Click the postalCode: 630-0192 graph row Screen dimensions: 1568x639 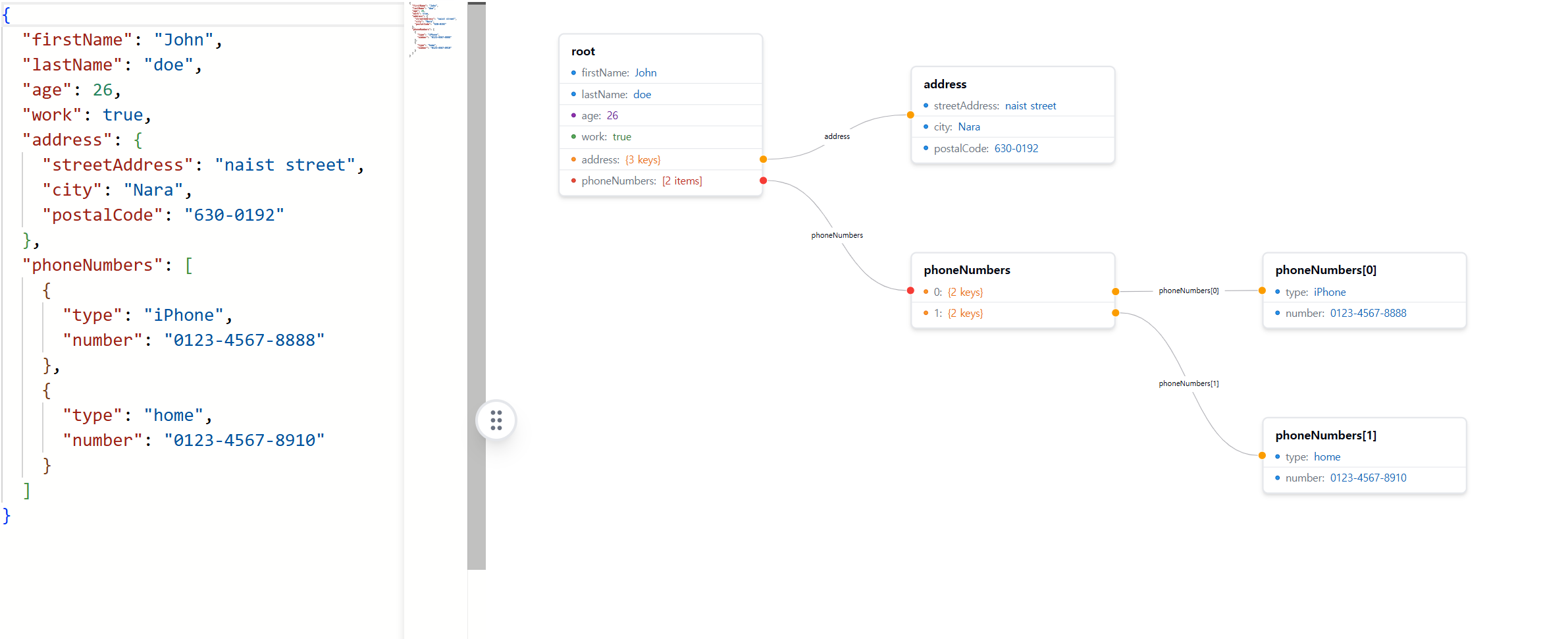[1013, 148]
